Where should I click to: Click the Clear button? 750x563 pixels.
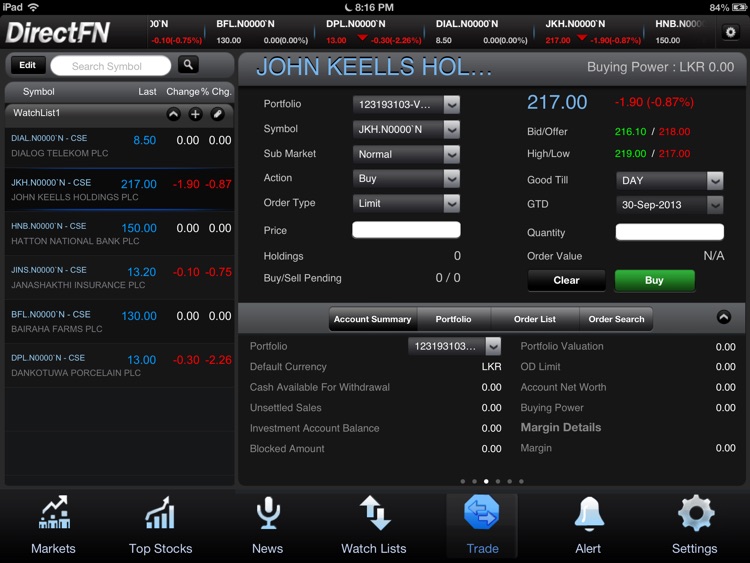click(566, 280)
